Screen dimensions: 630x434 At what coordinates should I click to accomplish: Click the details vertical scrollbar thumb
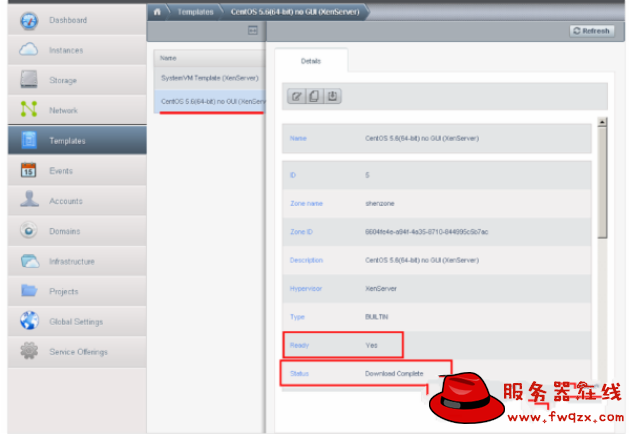click(602, 183)
